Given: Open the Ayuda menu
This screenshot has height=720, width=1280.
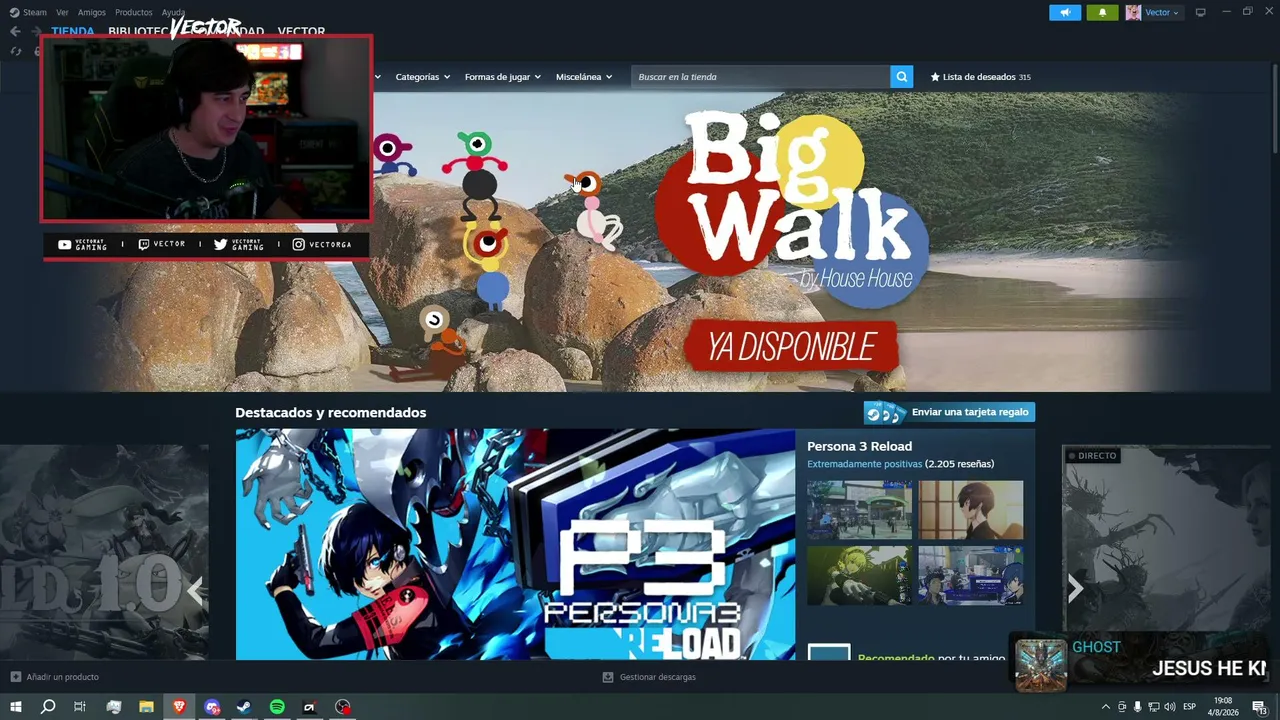Looking at the screenshot, I should pyautogui.click(x=173, y=12).
